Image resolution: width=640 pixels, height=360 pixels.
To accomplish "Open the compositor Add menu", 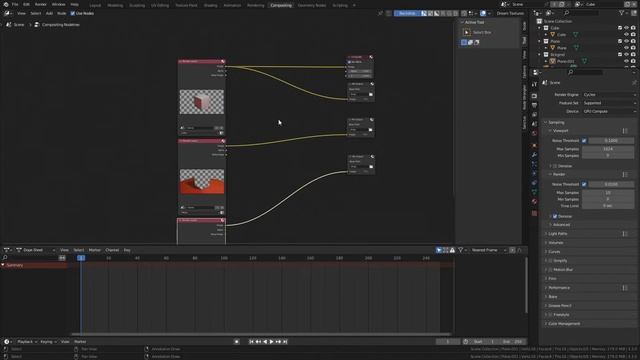I will 49,13.
